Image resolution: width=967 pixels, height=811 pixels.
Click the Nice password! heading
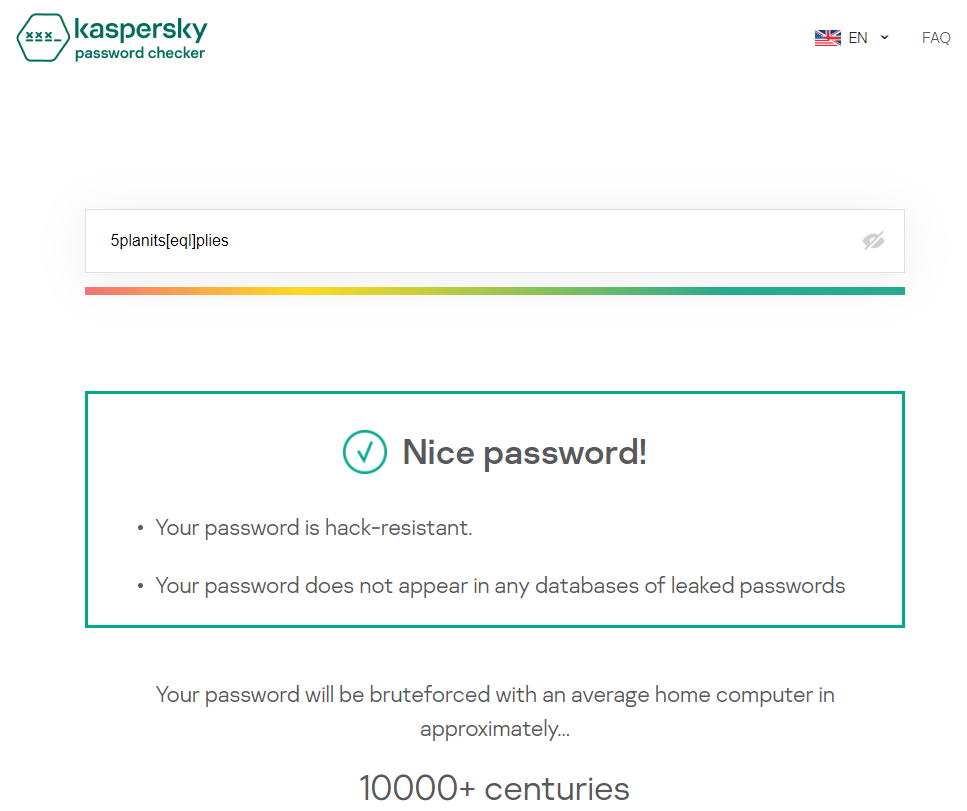(x=524, y=452)
